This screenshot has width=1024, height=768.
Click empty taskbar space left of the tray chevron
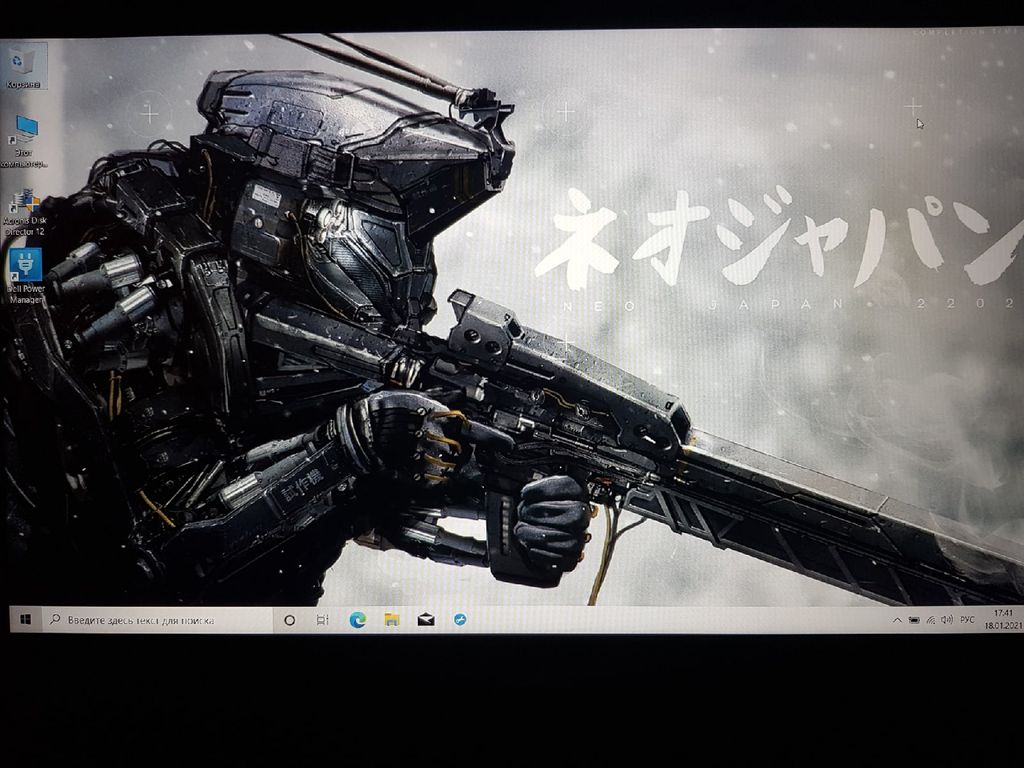point(700,620)
